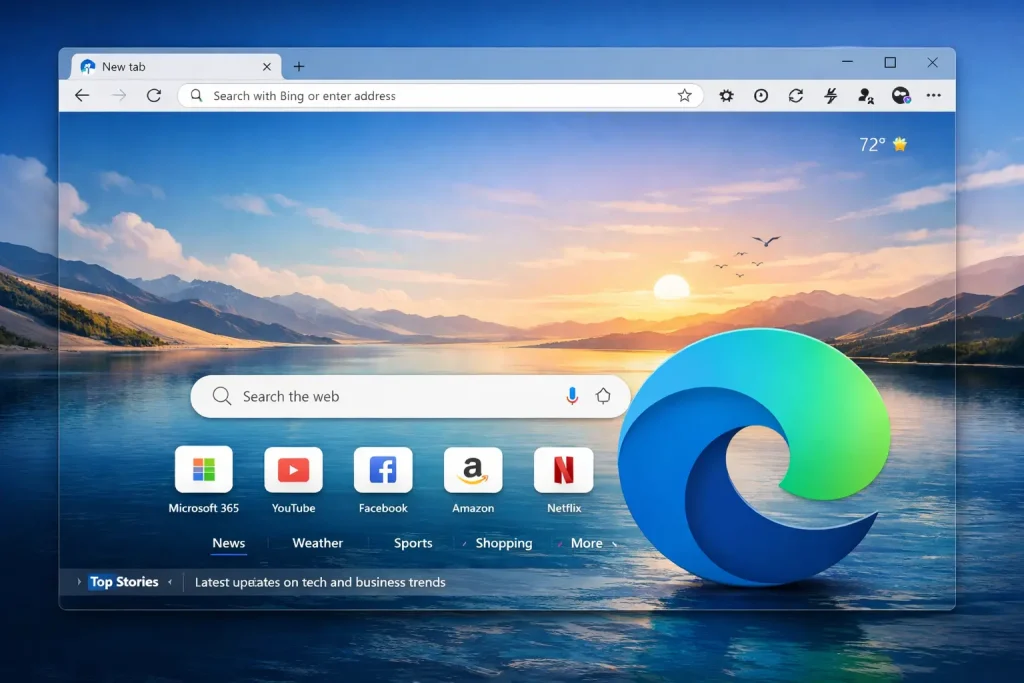Open Latest updates on tech headline
Screen dimensions: 1024x683
click(320, 582)
